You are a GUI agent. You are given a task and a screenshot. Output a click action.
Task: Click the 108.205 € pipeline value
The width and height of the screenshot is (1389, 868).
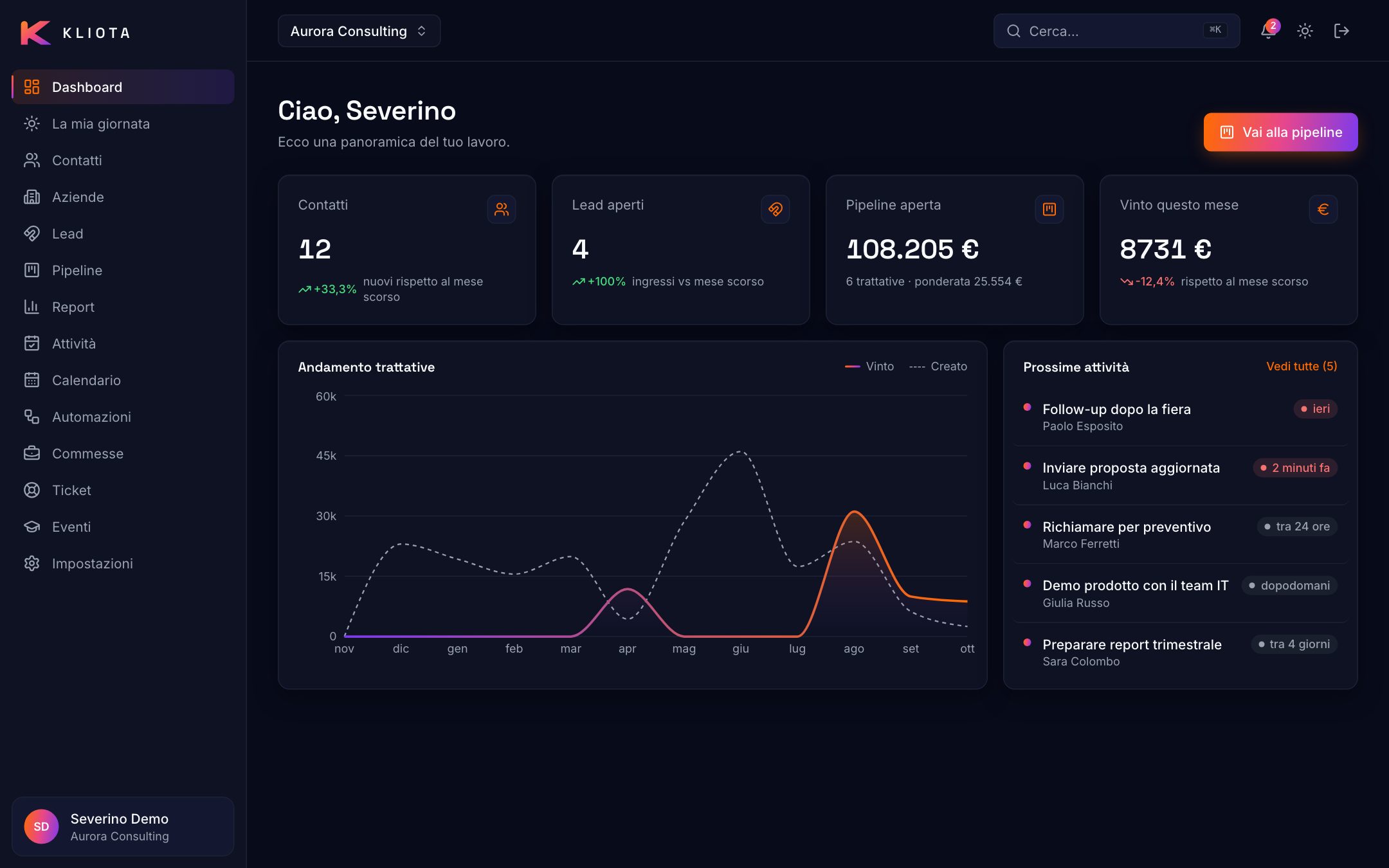[912, 249]
